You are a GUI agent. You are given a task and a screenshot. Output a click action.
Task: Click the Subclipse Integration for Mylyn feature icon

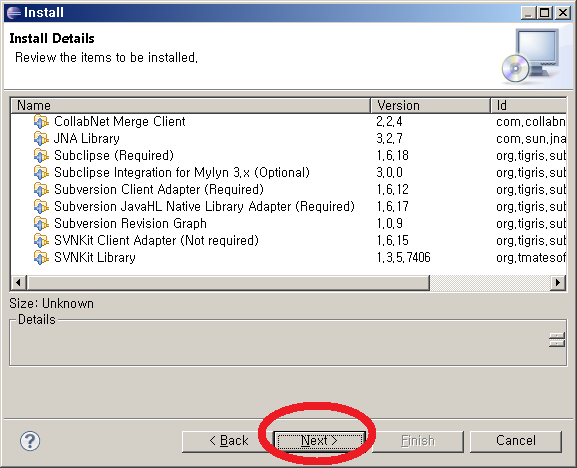41,172
